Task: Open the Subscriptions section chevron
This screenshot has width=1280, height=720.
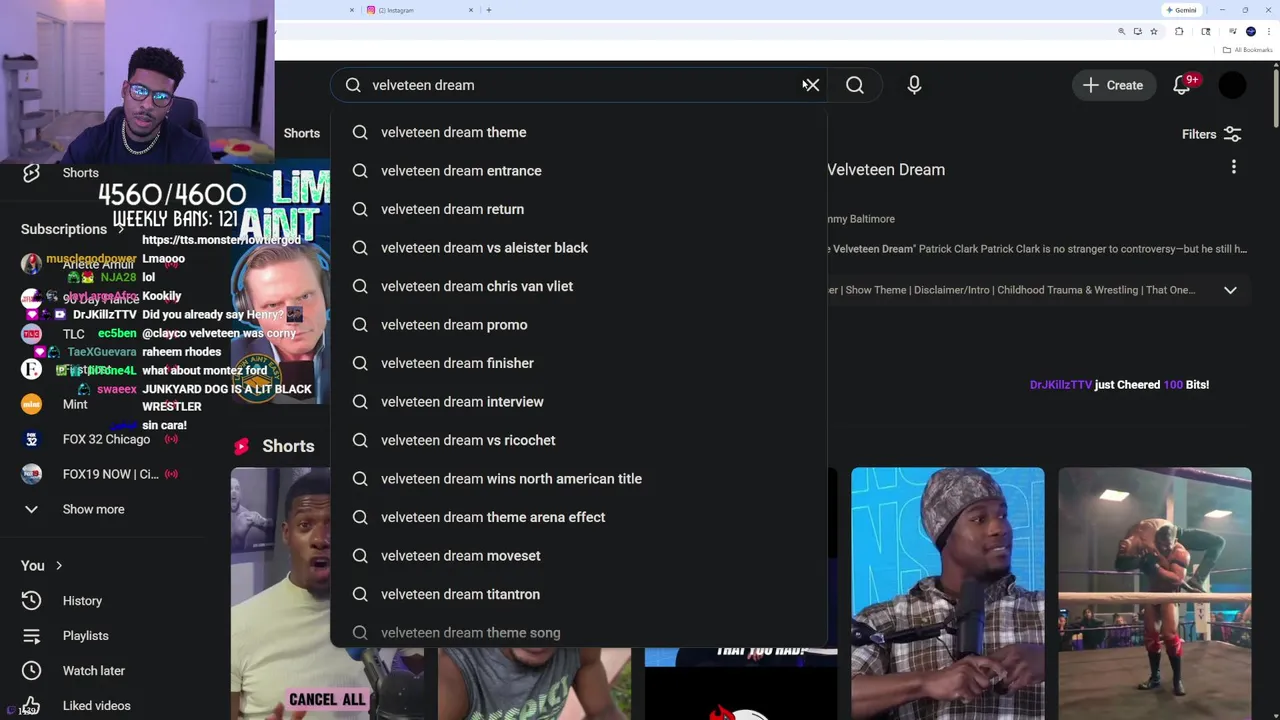Action: tap(120, 229)
